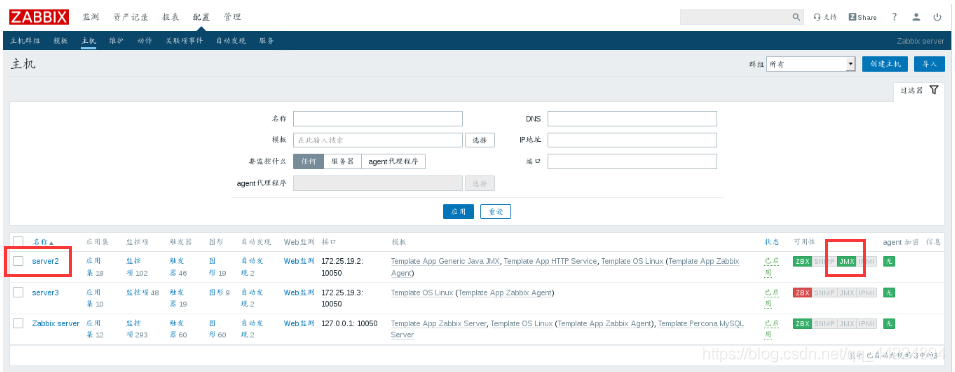Click the ZABBIX logo
This screenshot has width=955, height=372.
(x=40, y=16)
